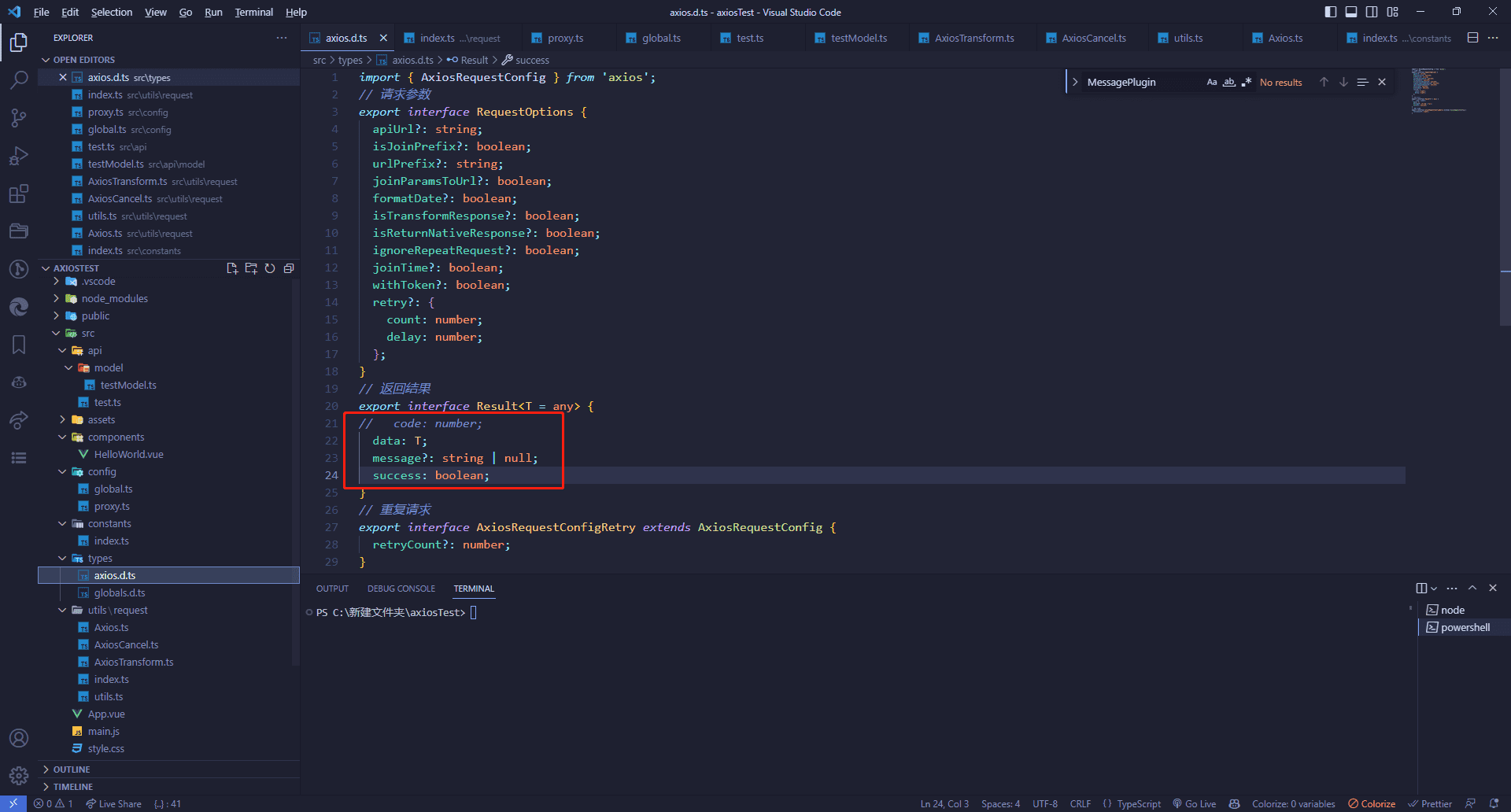Image resolution: width=1511 pixels, height=812 pixels.
Task: Select the powershell terminal instance
Action: (x=1465, y=627)
